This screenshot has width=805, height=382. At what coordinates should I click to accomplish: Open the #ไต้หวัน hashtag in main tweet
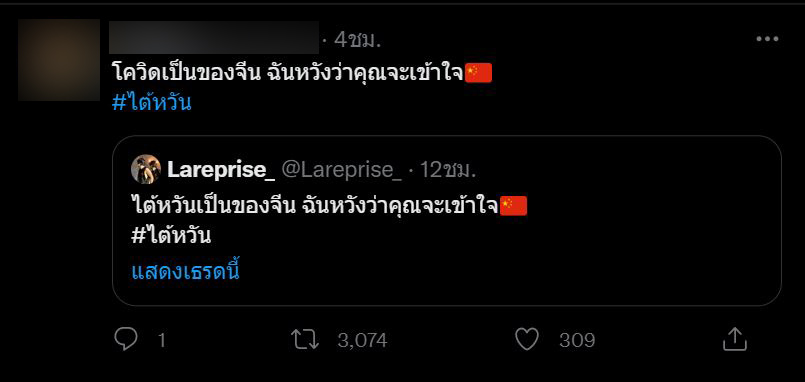coord(152,103)
